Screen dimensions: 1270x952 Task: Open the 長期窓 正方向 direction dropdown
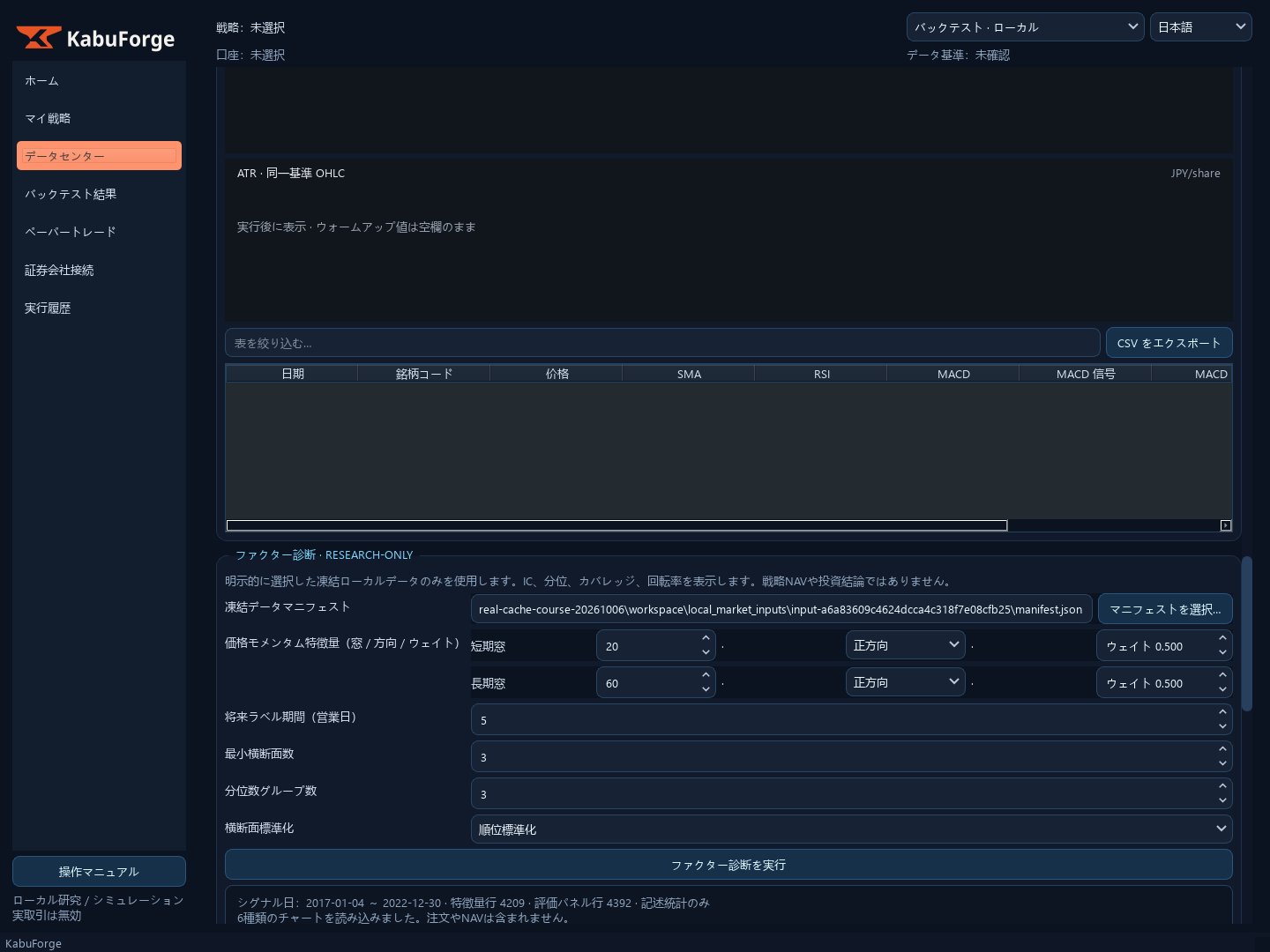pyautogui.click(x=905, y=682)
